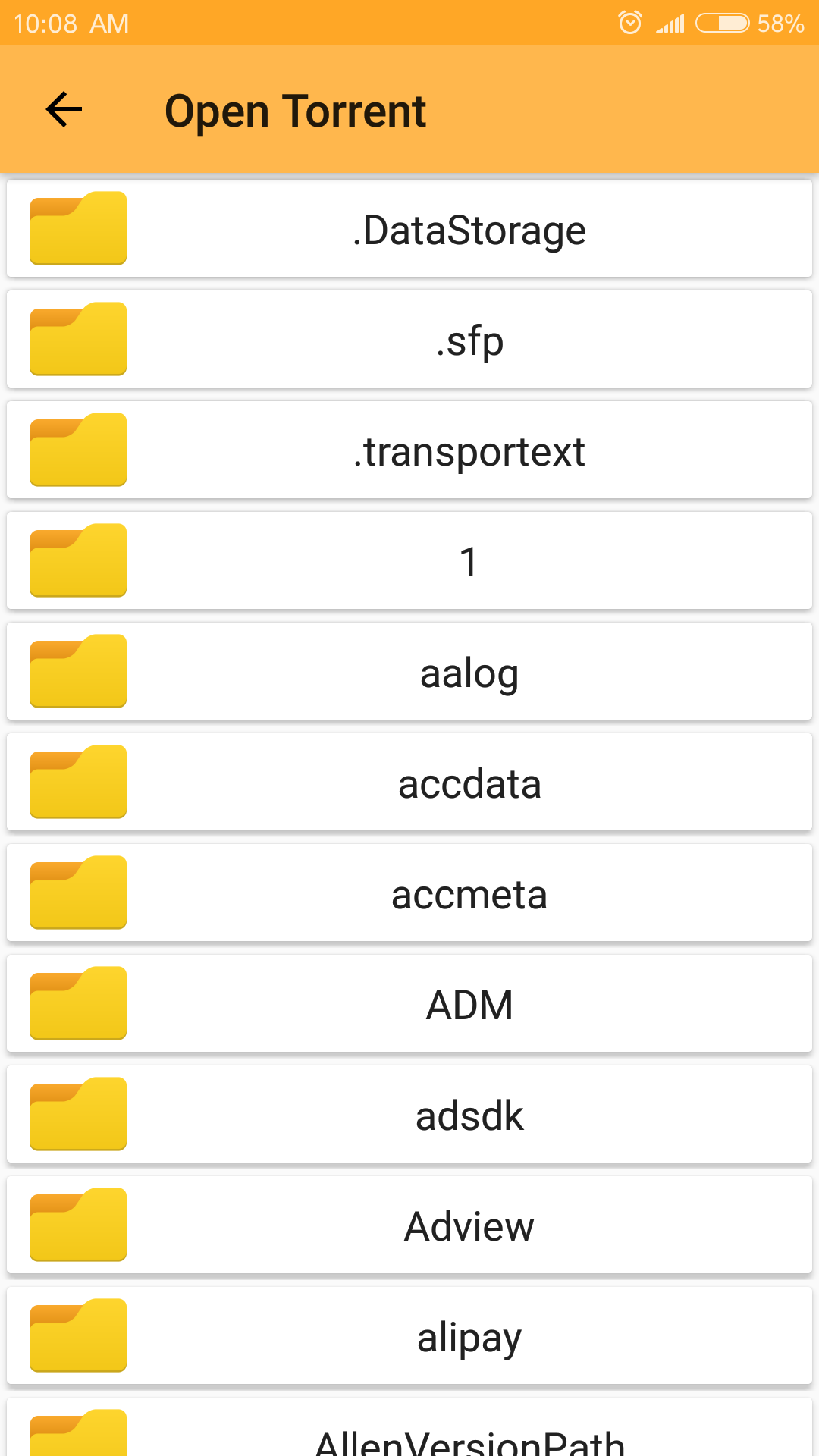Click the folder icon beside aalog
The width and height of the screenshot is (819, 1456).
point(78,671)
